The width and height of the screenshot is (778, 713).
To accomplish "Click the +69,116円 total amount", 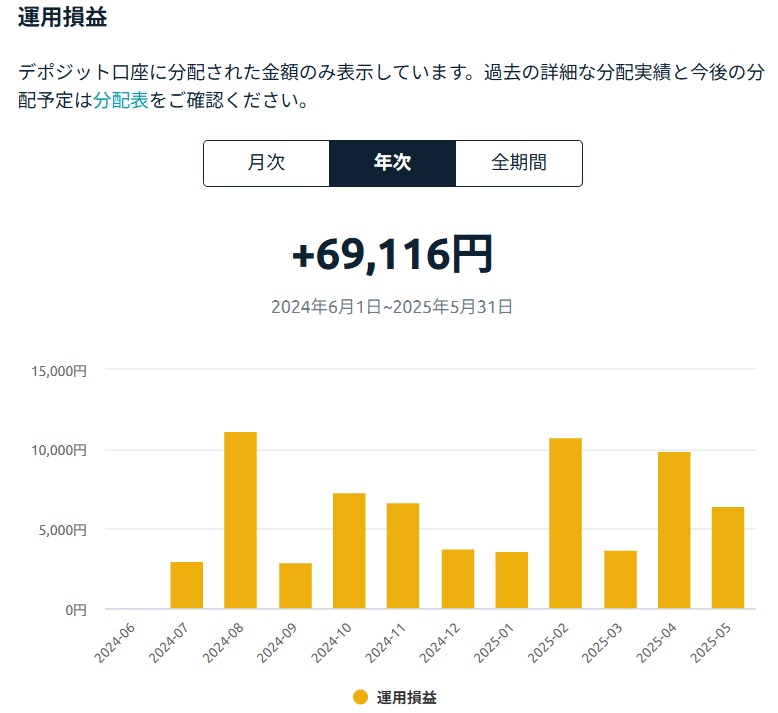I will 392,255.
